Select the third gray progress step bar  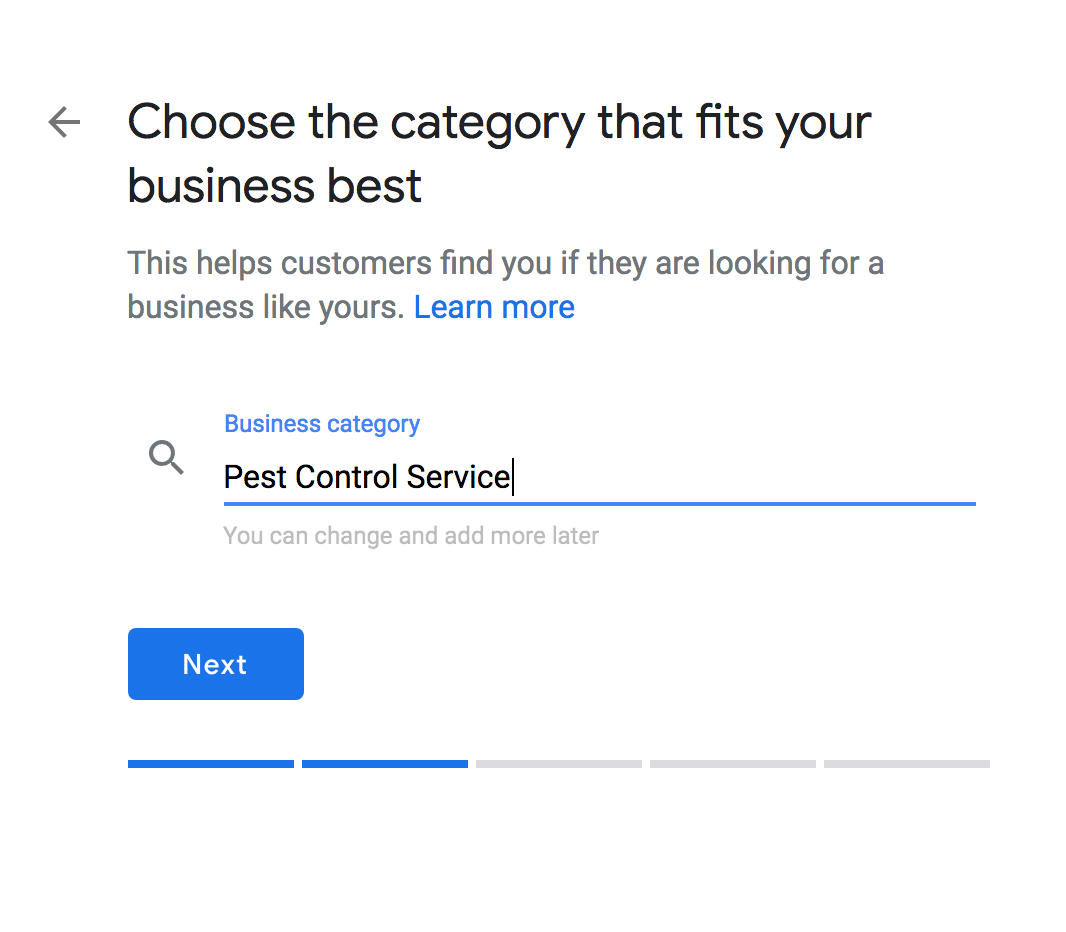559,764
